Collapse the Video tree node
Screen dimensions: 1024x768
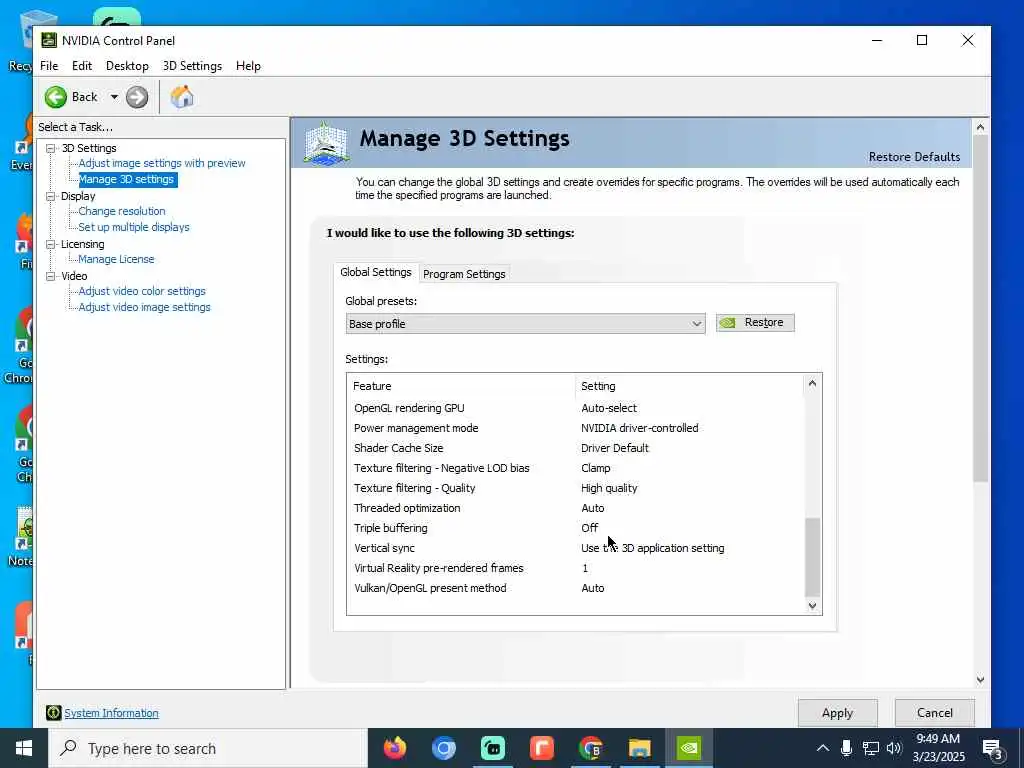point(50,276)
